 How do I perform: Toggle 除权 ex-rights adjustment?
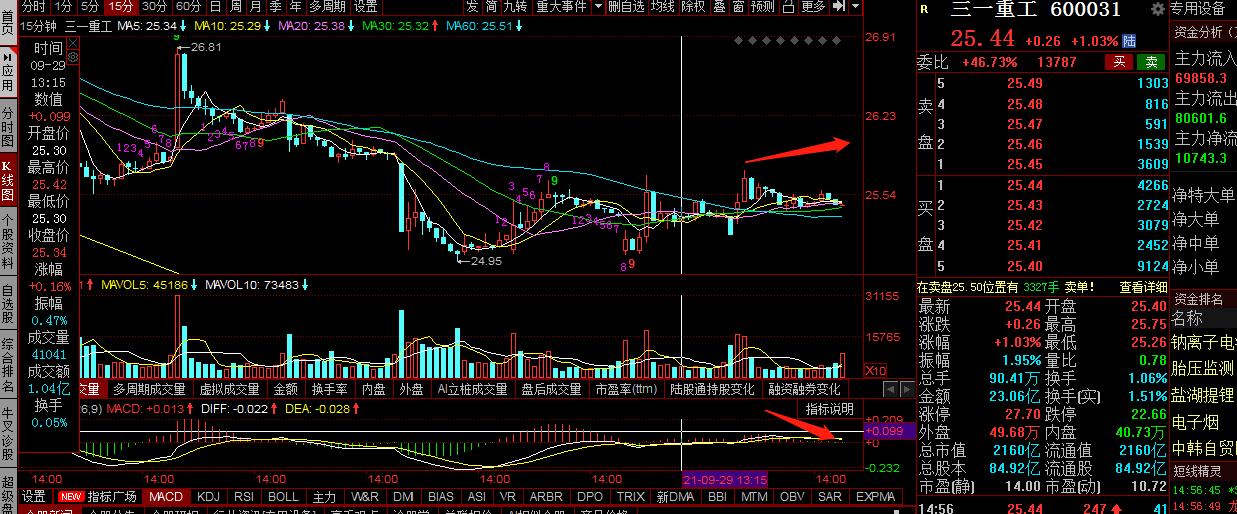point(693,7)
